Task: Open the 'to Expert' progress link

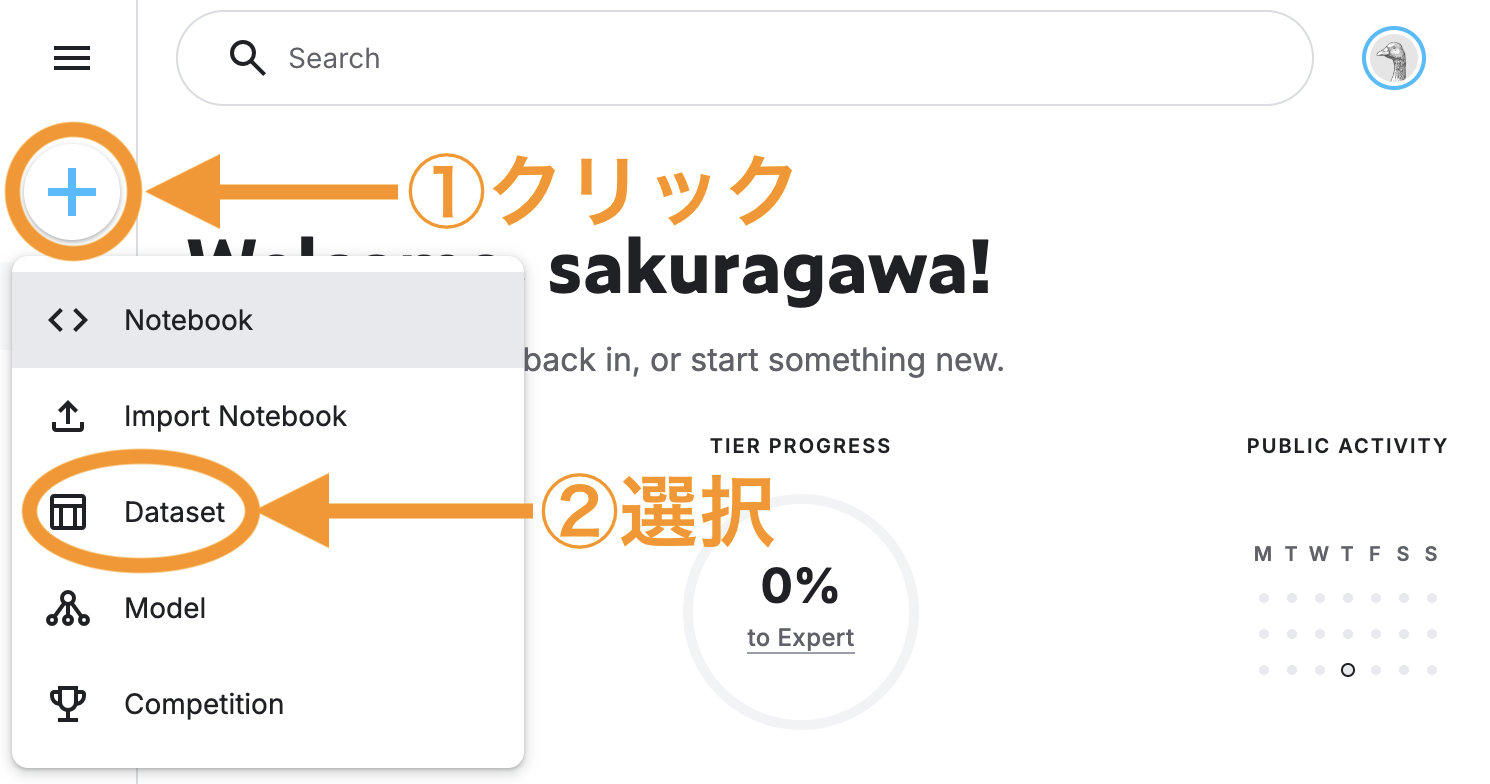Action: 800,637
